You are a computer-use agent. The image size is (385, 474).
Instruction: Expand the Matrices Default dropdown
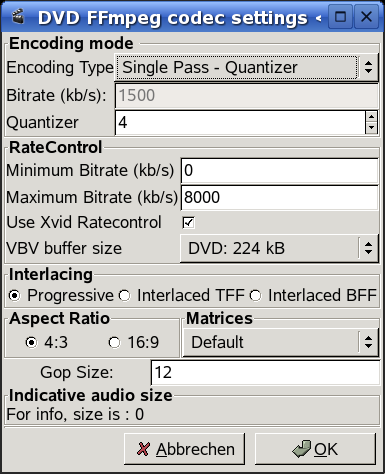(x=281, y=342)
